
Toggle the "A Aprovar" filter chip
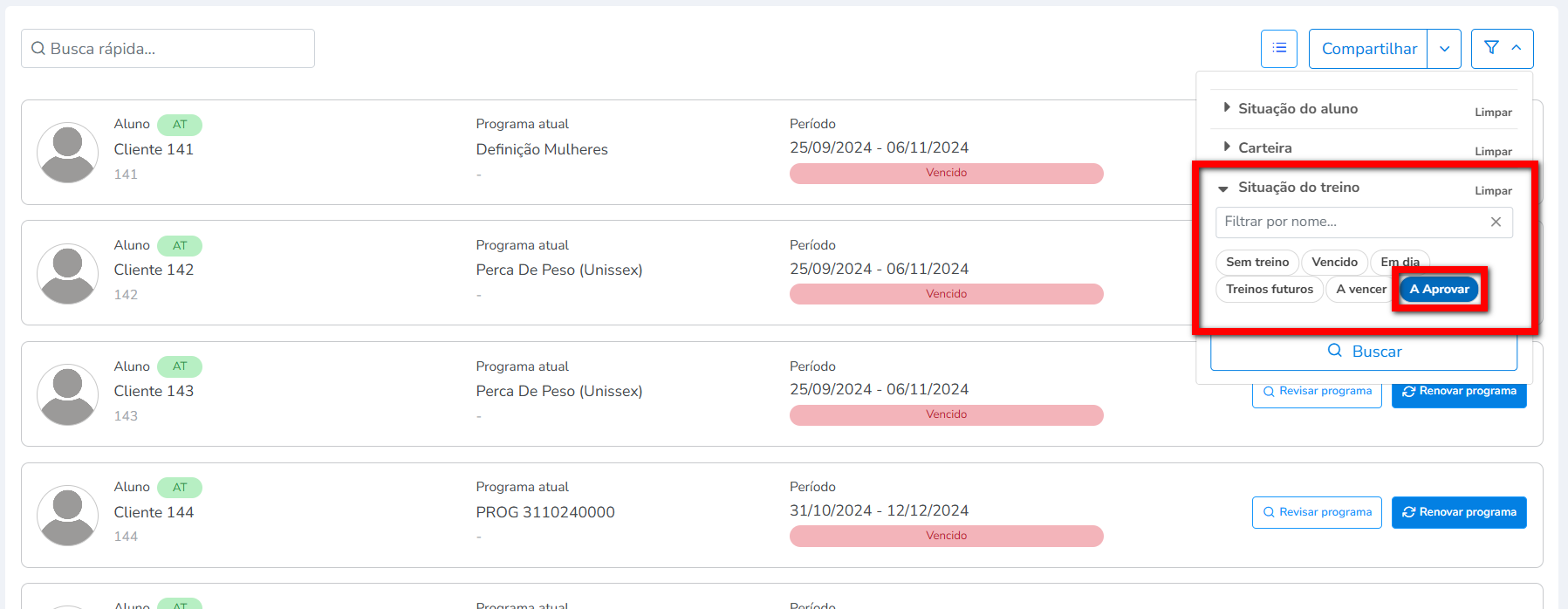pos(1439,289)
